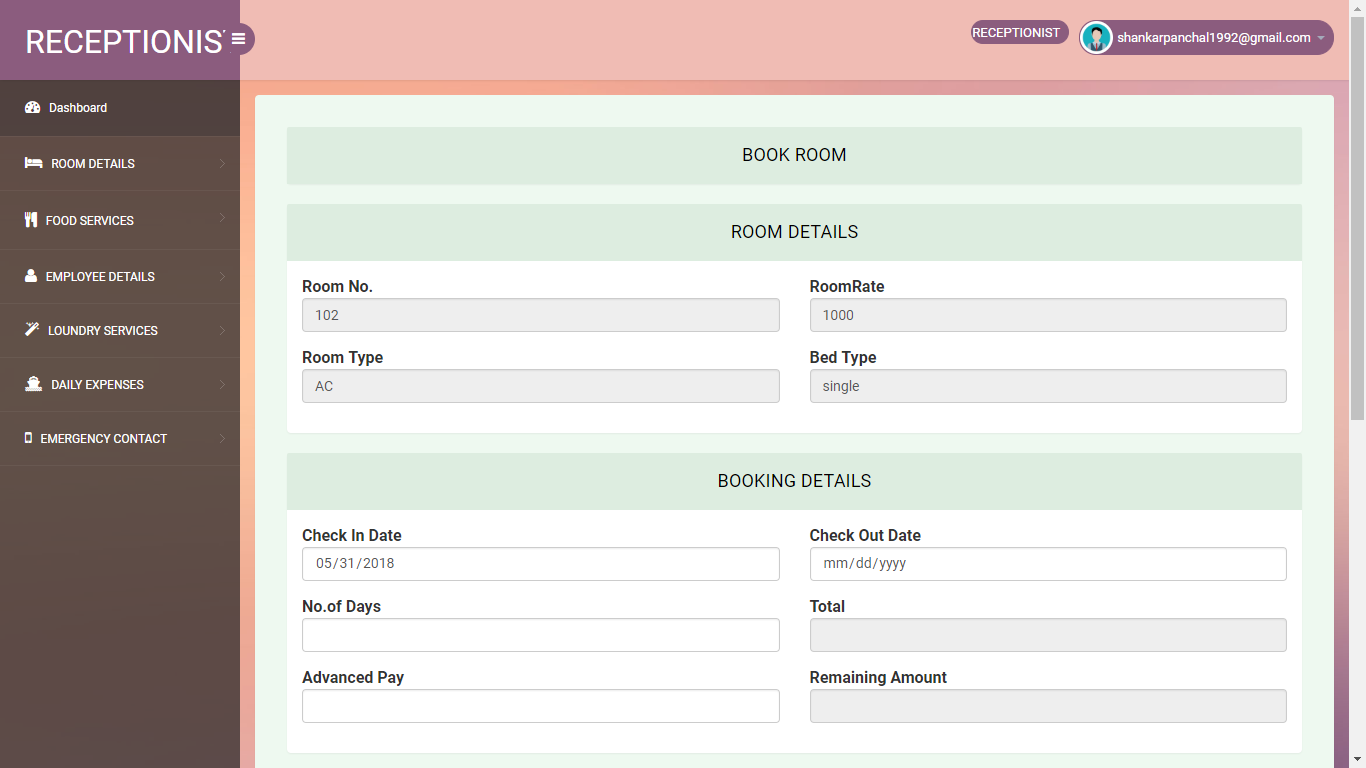This screenshot has height=768, width=1366.
Task: Click the phone icon beside Emergency Contact
Action: click(28, 438)
